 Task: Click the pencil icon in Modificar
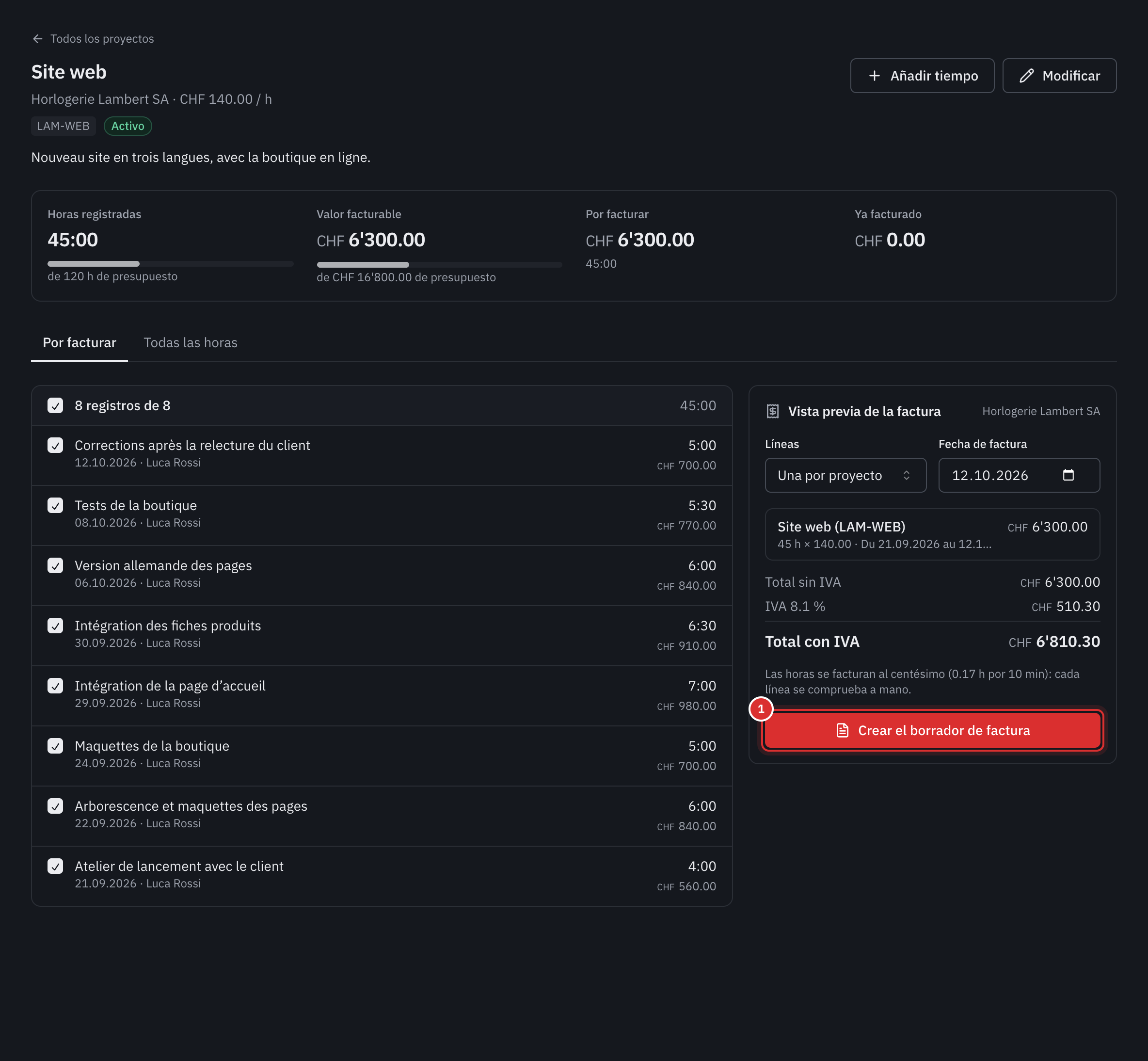(x=1026, y=76)
